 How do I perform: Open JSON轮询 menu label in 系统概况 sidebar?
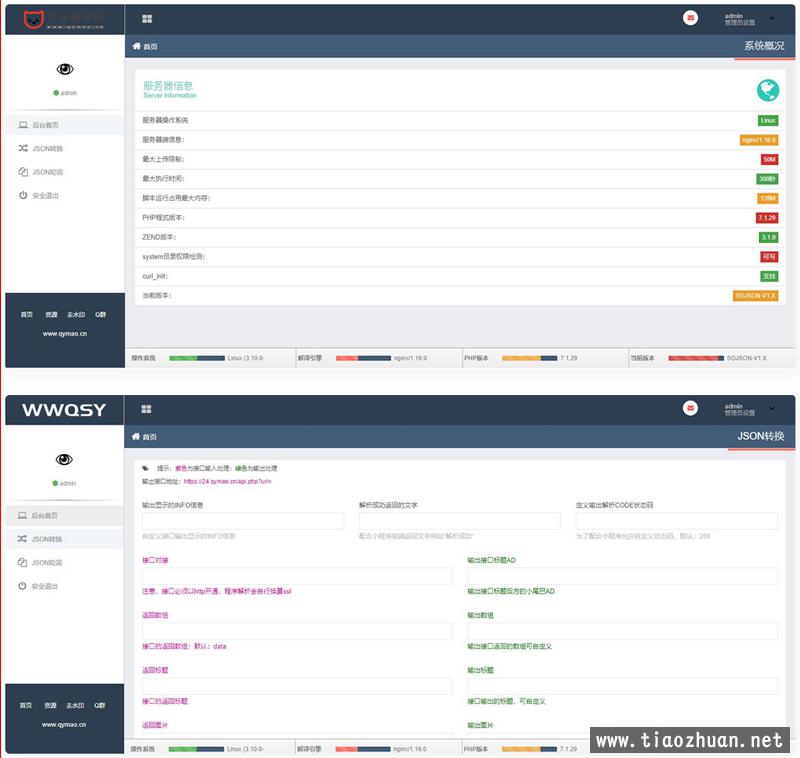tap(47, 172)
